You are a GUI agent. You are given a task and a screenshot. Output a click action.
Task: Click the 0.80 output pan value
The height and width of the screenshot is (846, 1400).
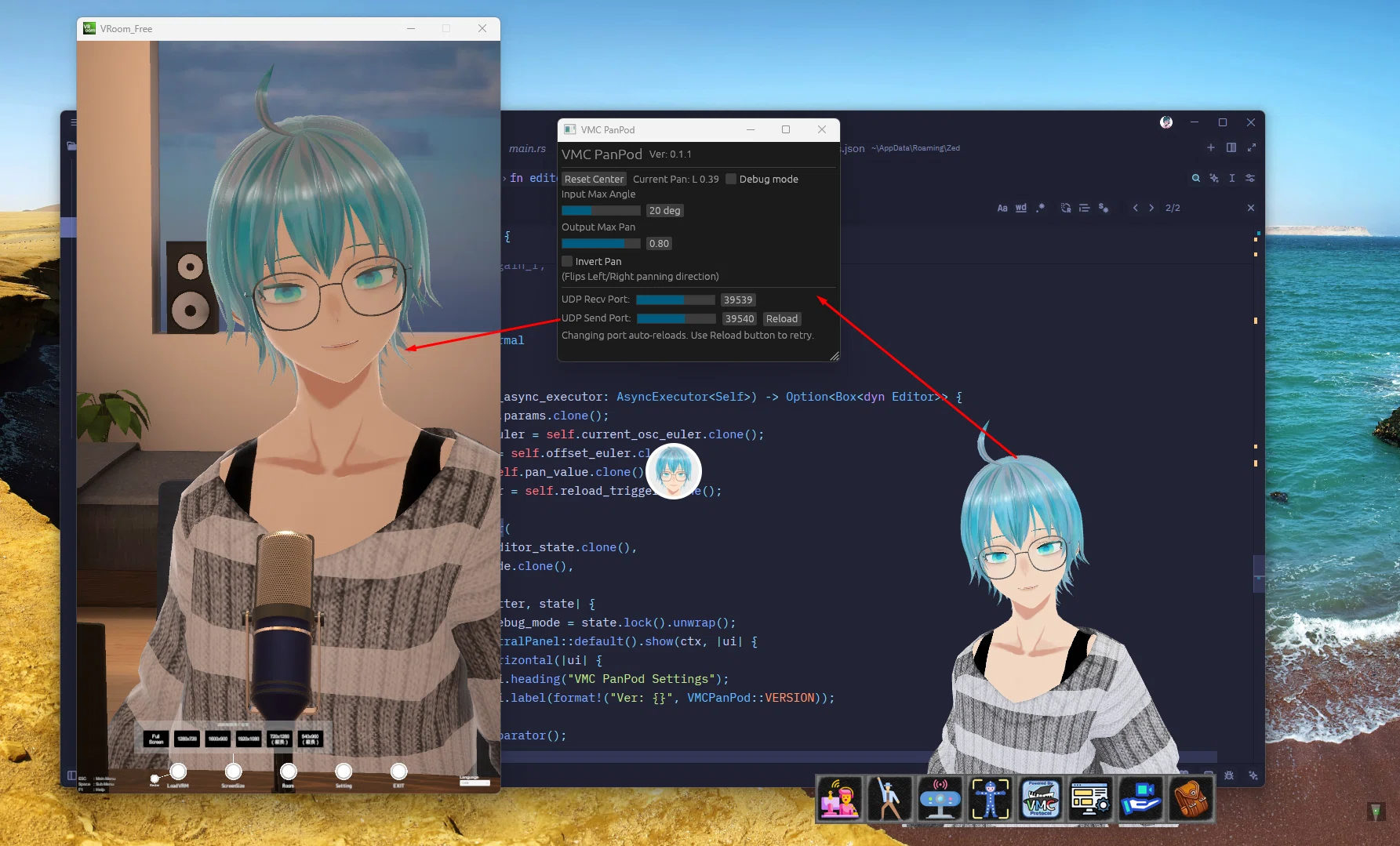tap(659, 243)
